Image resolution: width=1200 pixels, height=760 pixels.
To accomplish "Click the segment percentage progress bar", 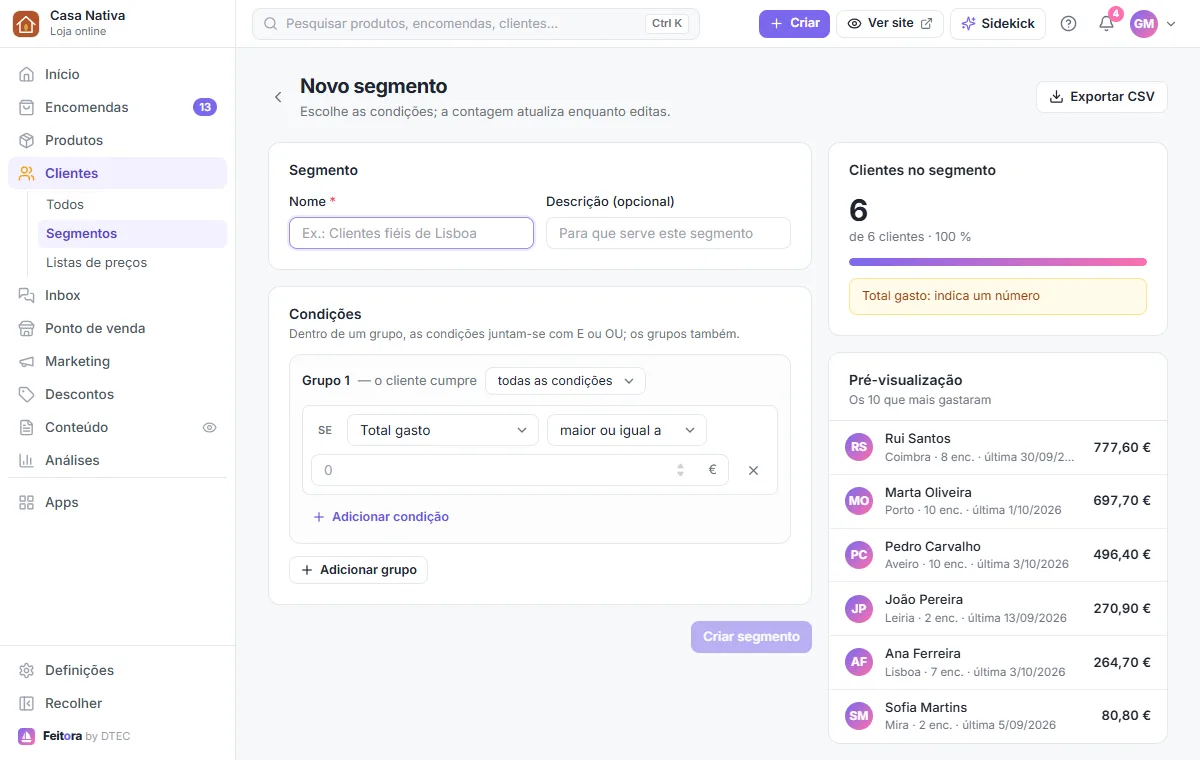I will (998, 262).
